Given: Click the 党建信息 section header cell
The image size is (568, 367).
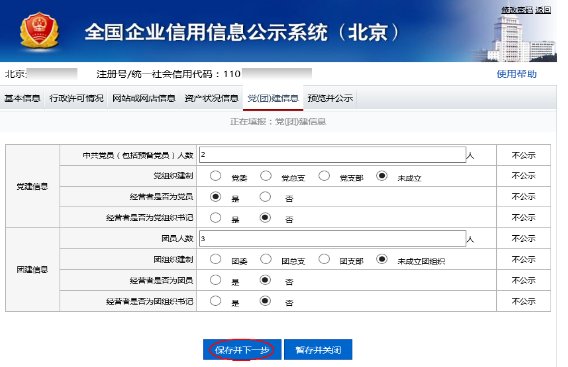Looking at the screenshot, I should (x=32, y=186).
